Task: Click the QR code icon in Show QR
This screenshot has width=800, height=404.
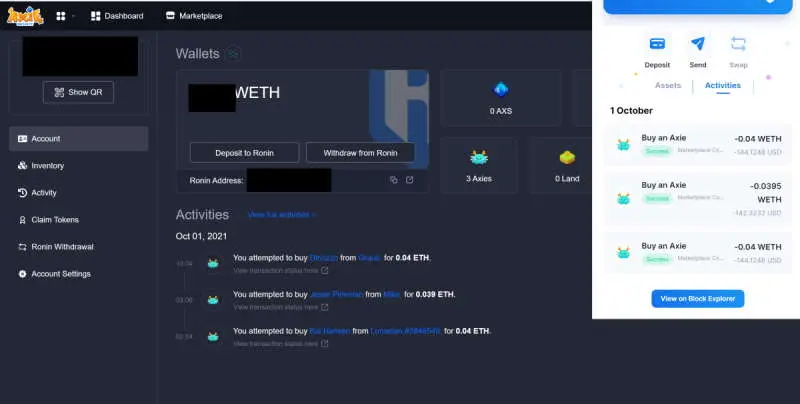Action: (59, 92)
